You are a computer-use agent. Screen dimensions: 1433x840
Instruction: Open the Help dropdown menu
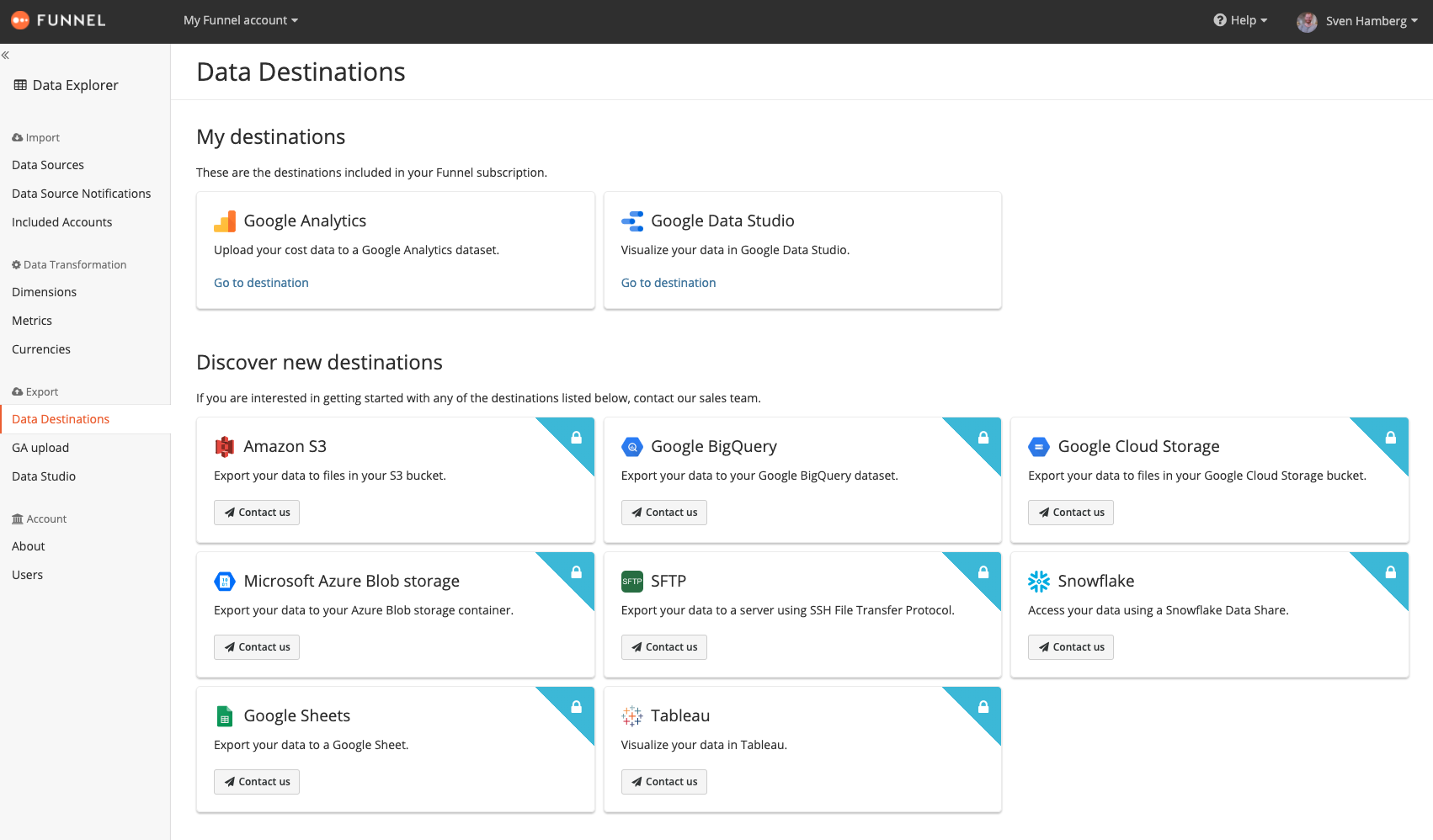(x=1240, y=20)
